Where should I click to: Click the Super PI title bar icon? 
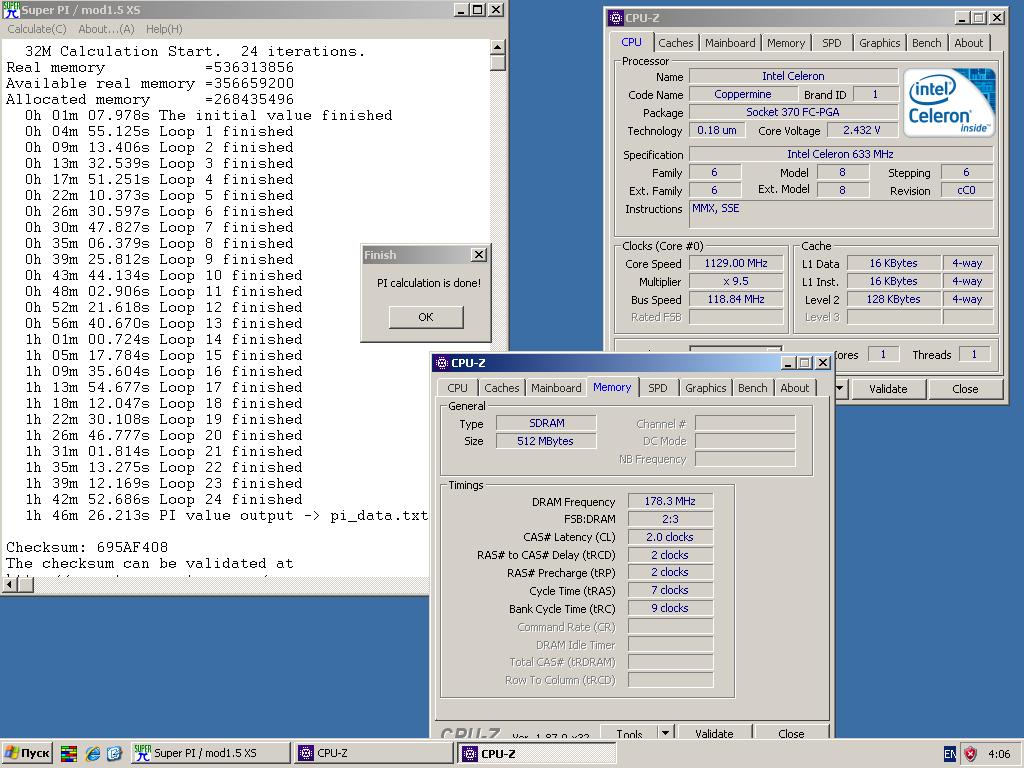pyautogui.click(x=11, y=10)
